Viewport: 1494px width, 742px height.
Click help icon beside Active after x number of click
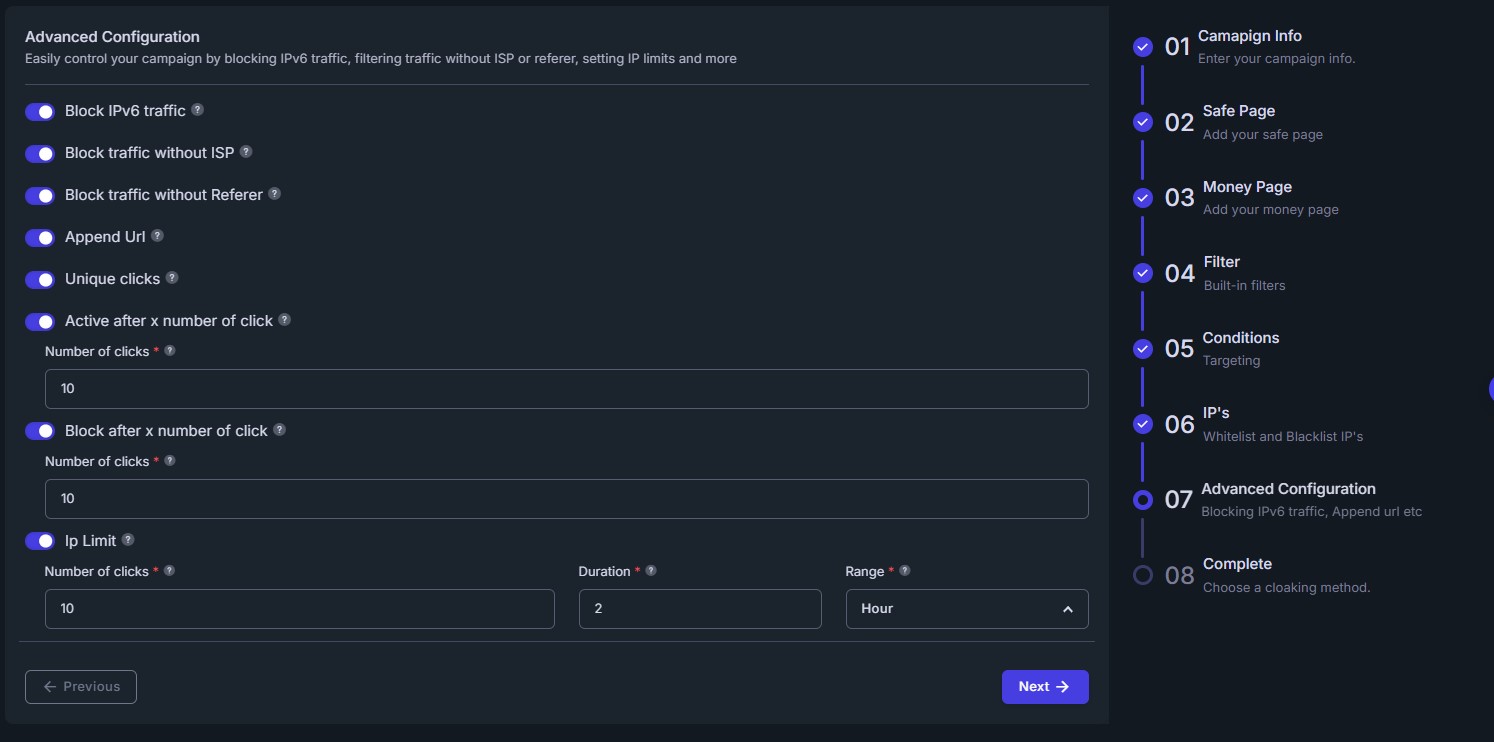point(284,320)
